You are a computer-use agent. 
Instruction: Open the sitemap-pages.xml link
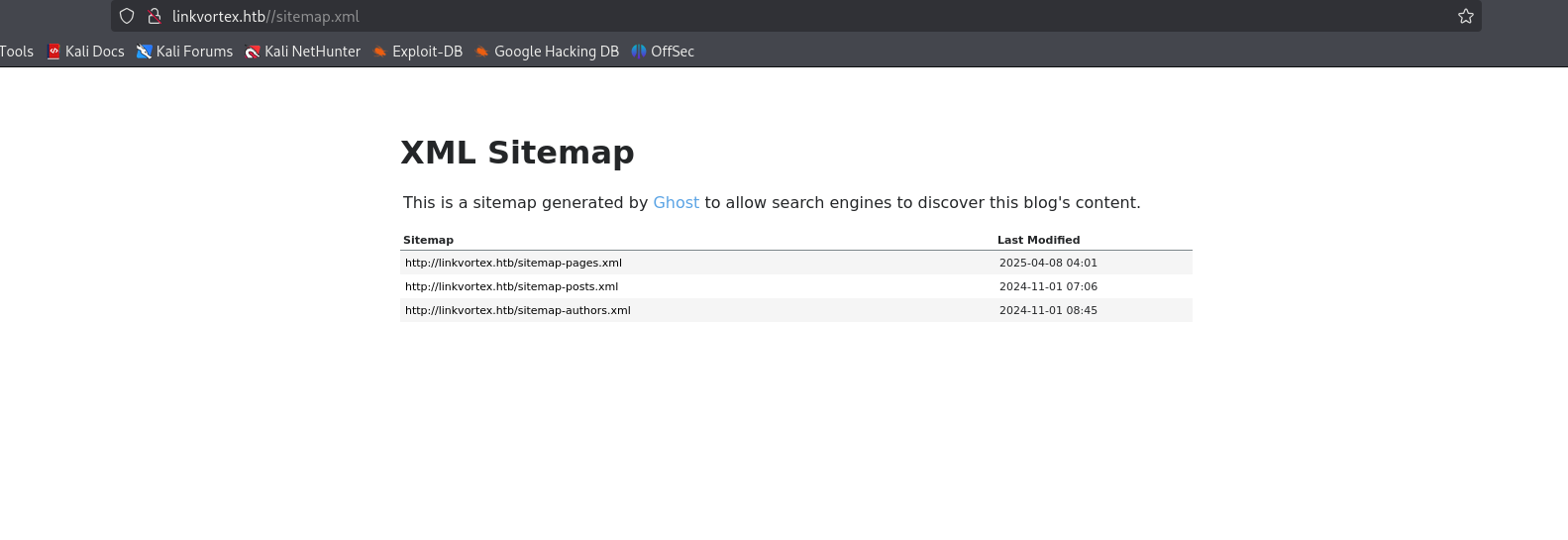(513, 263)
